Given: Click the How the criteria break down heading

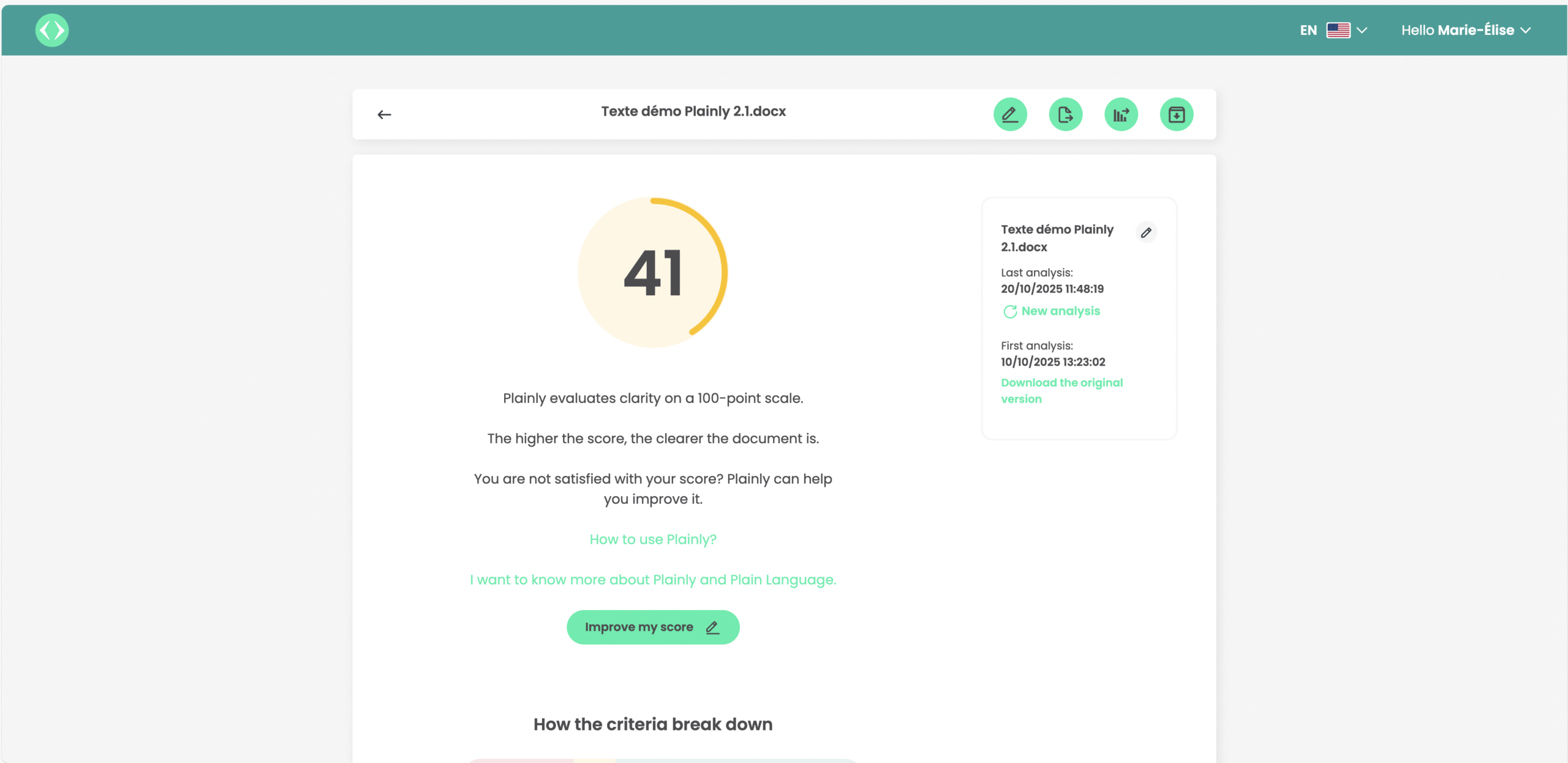Looking at the screenshot, I should coord(653,724).
